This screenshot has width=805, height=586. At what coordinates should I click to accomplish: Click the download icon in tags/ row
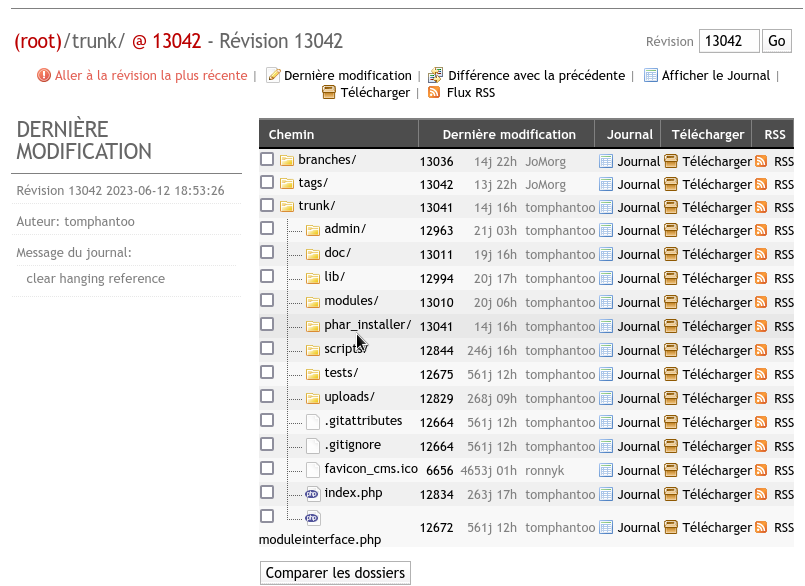pyautogui.click(x=670, y=184)
